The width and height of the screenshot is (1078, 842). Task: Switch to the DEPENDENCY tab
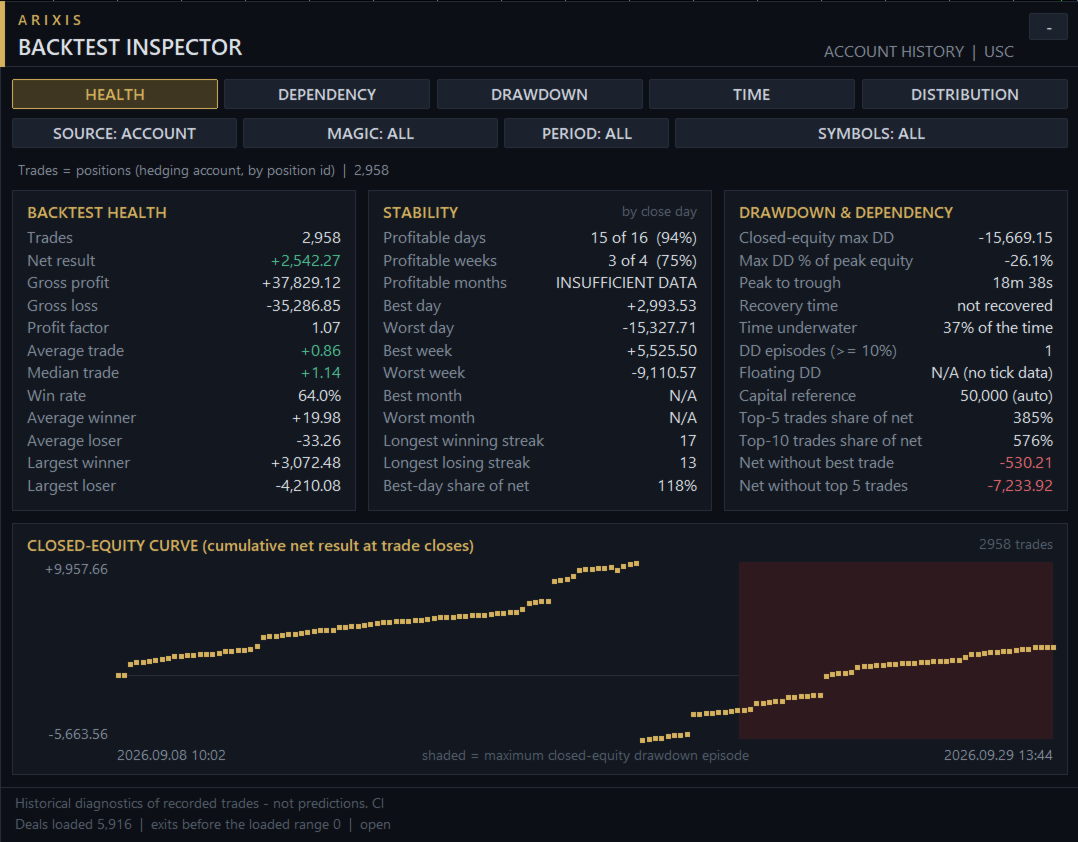327,94
